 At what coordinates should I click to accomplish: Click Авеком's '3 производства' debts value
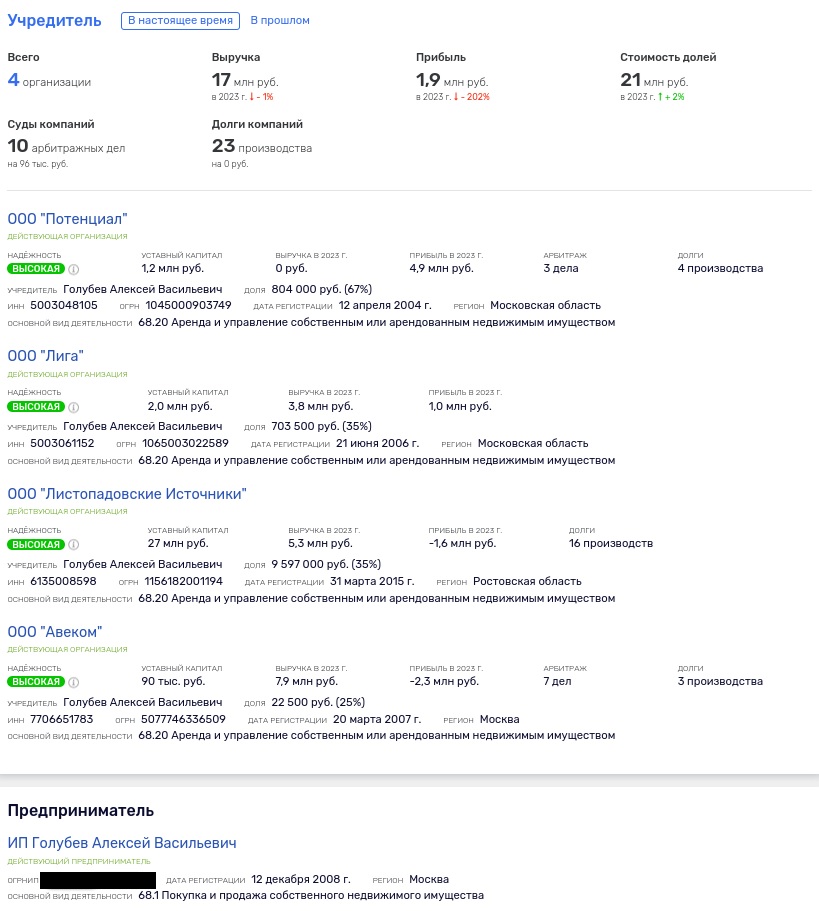(720, 682)
